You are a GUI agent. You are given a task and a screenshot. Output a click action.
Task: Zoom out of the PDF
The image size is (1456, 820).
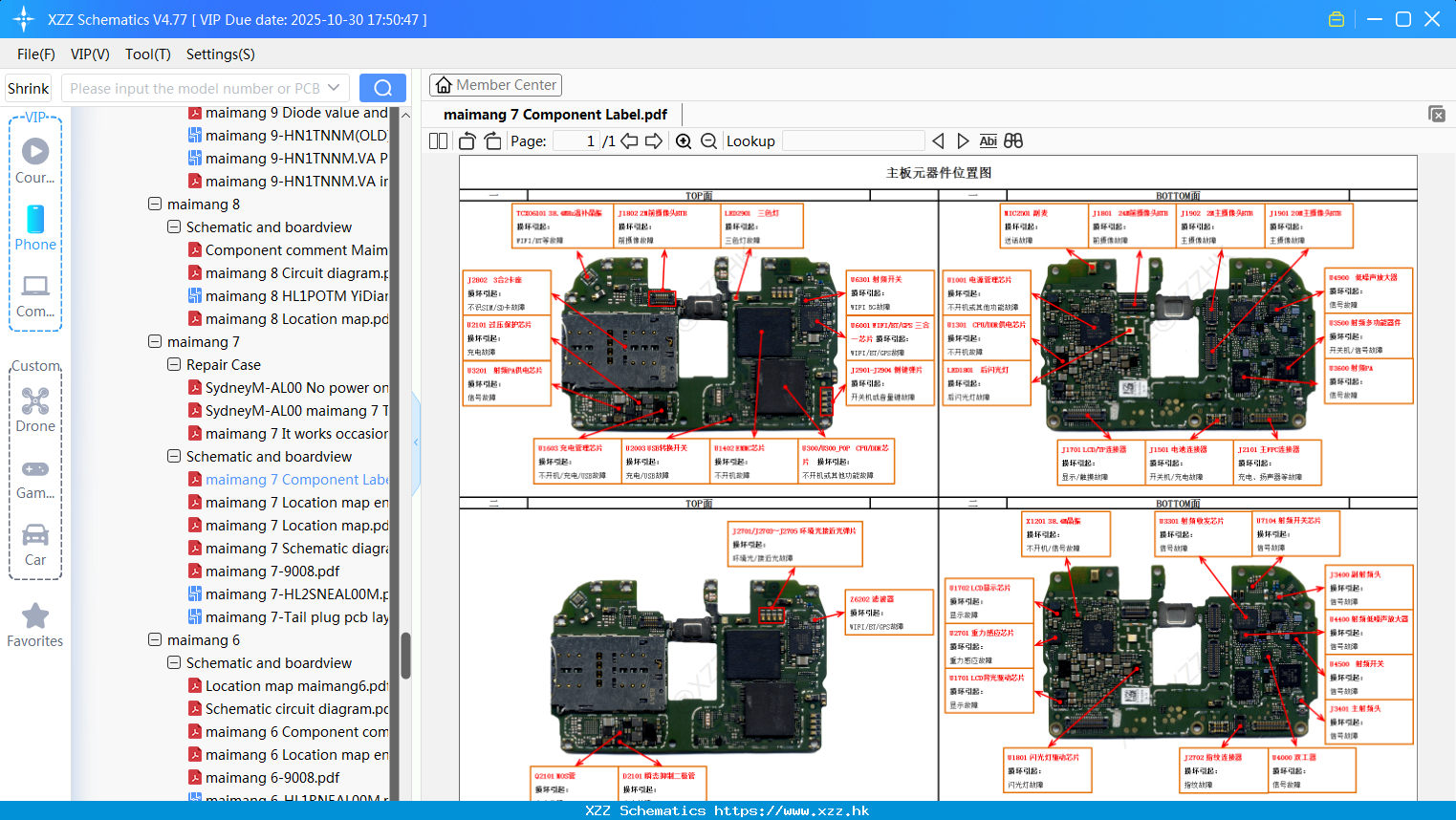pos(708,141)
